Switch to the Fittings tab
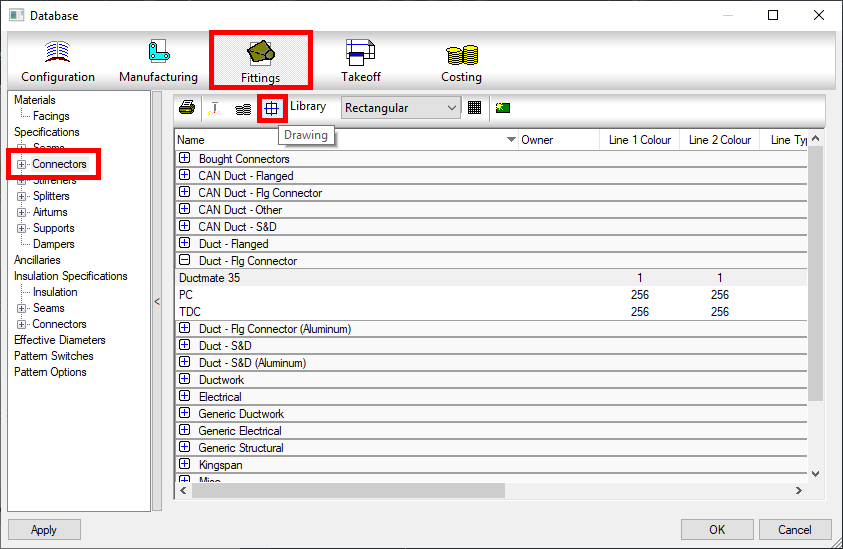 coord(260,62)
